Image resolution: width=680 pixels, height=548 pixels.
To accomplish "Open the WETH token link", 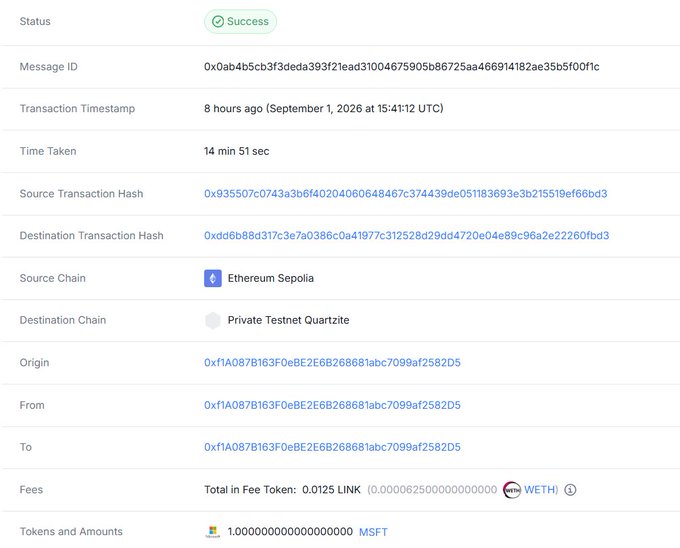I will 539,489.
